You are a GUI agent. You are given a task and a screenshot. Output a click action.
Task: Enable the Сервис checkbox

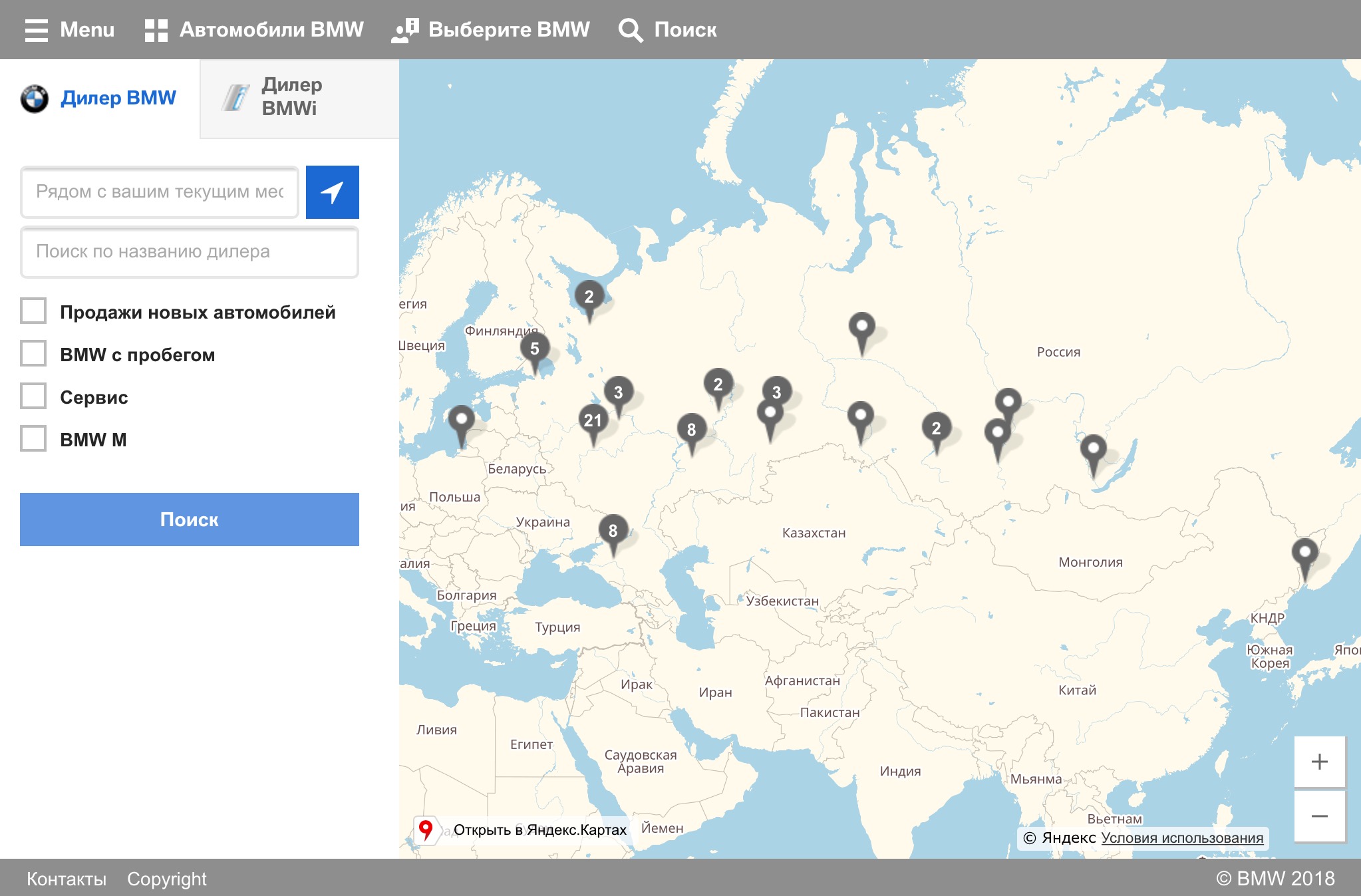point(33,396)
